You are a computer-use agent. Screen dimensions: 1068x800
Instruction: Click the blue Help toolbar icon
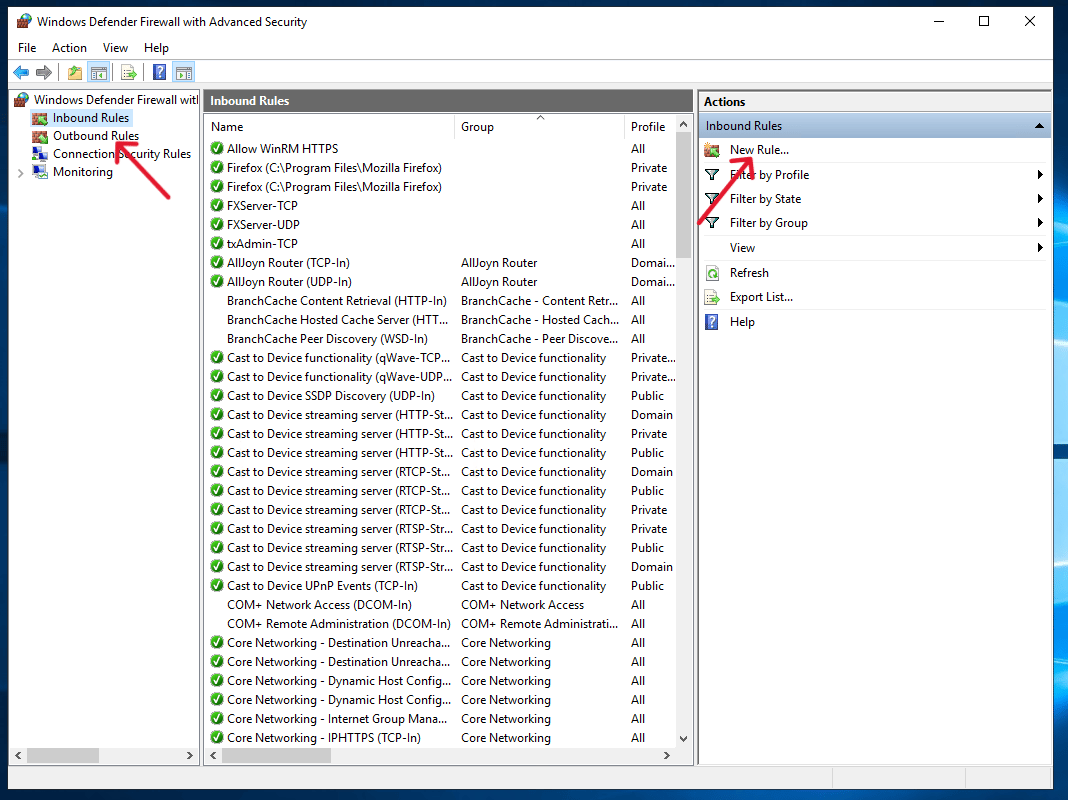click(x=159, y=72)
